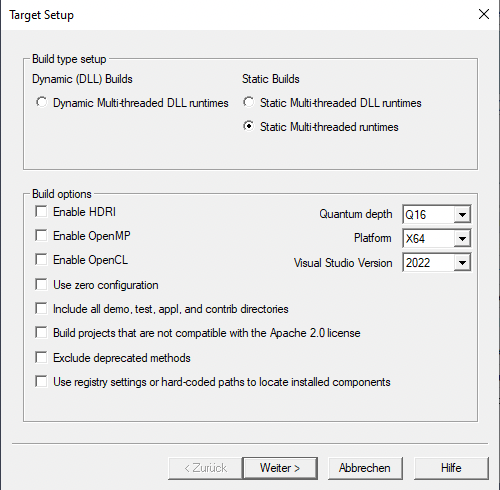Click the Abbrechen button
500x490 pixels.
click(365, 468)
